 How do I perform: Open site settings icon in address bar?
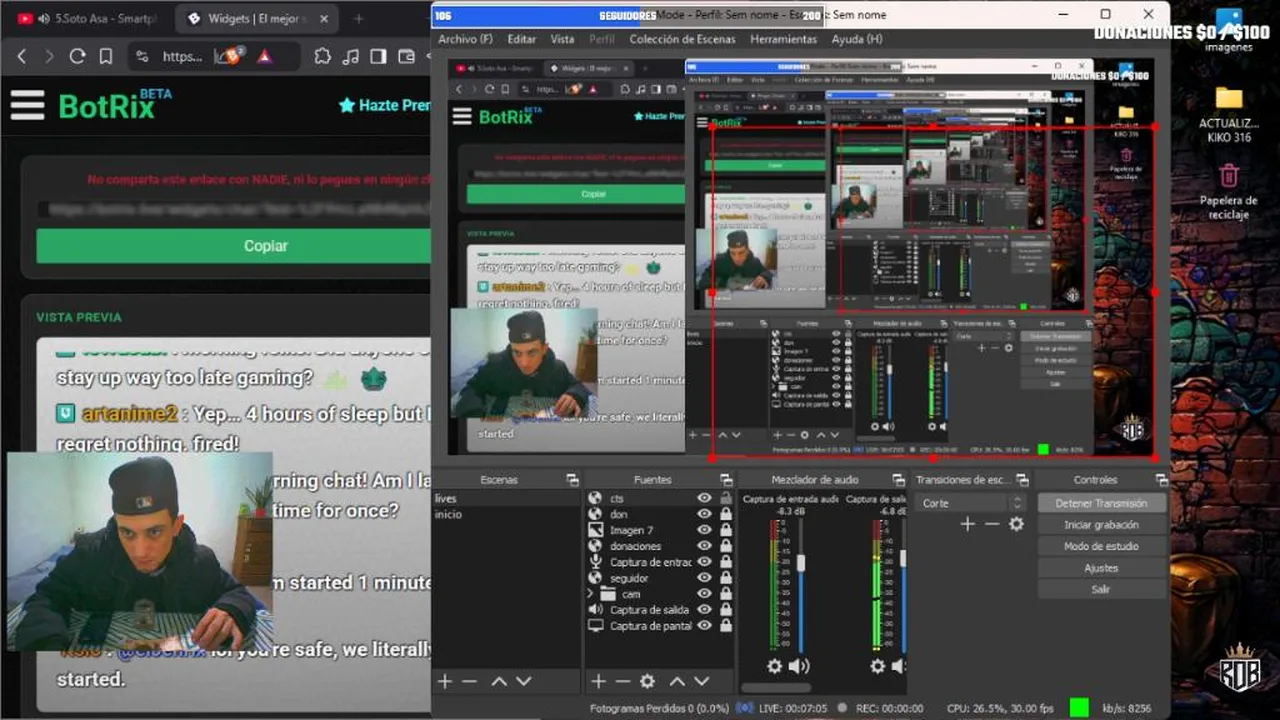141,56
